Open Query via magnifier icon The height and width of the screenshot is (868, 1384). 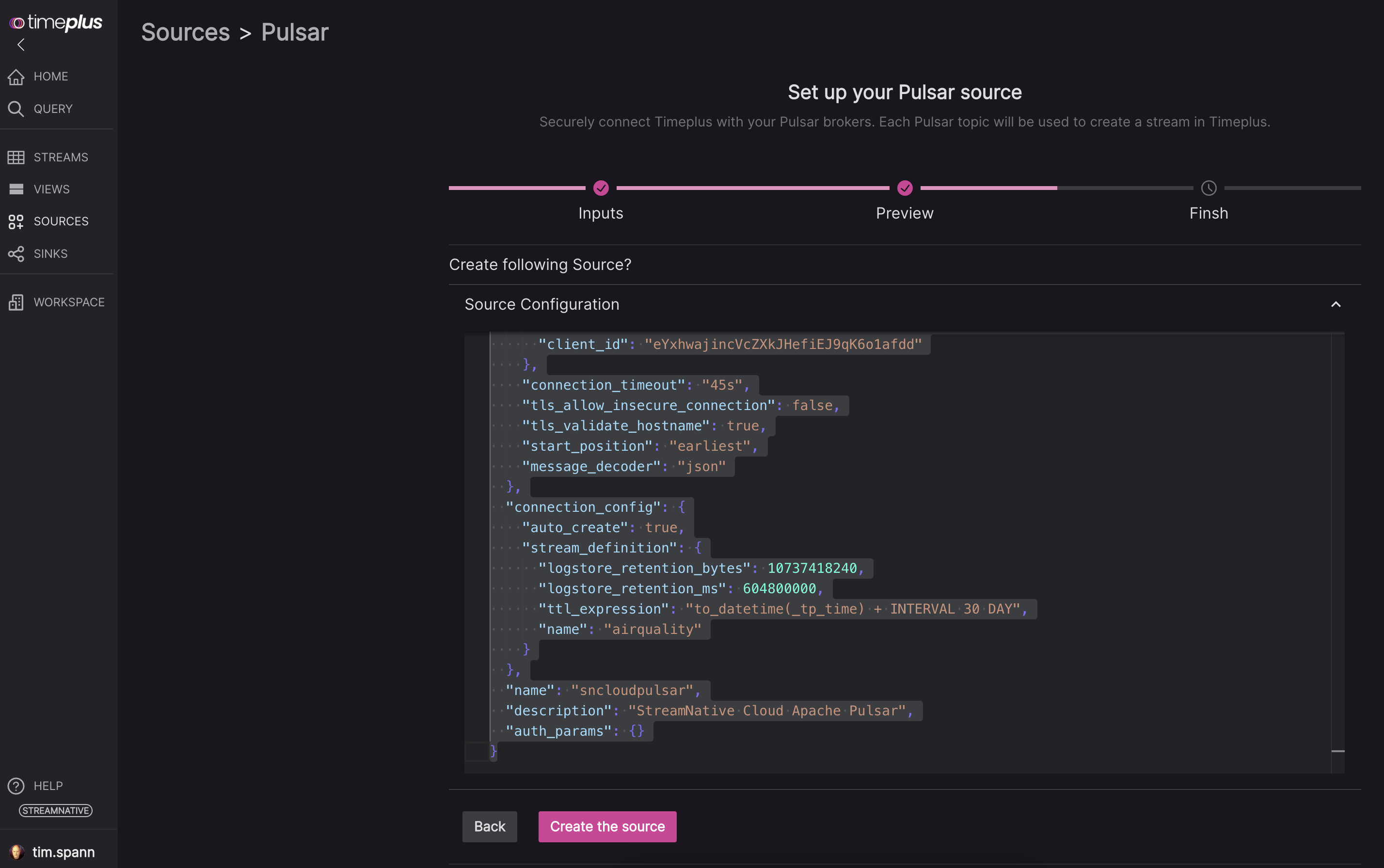coord(16,109)
